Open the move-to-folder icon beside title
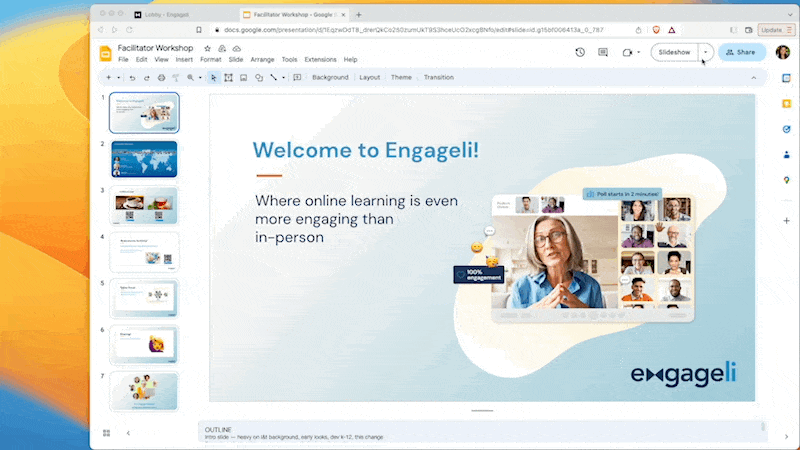This screenshot has height=450, width=800. (222, 48)
